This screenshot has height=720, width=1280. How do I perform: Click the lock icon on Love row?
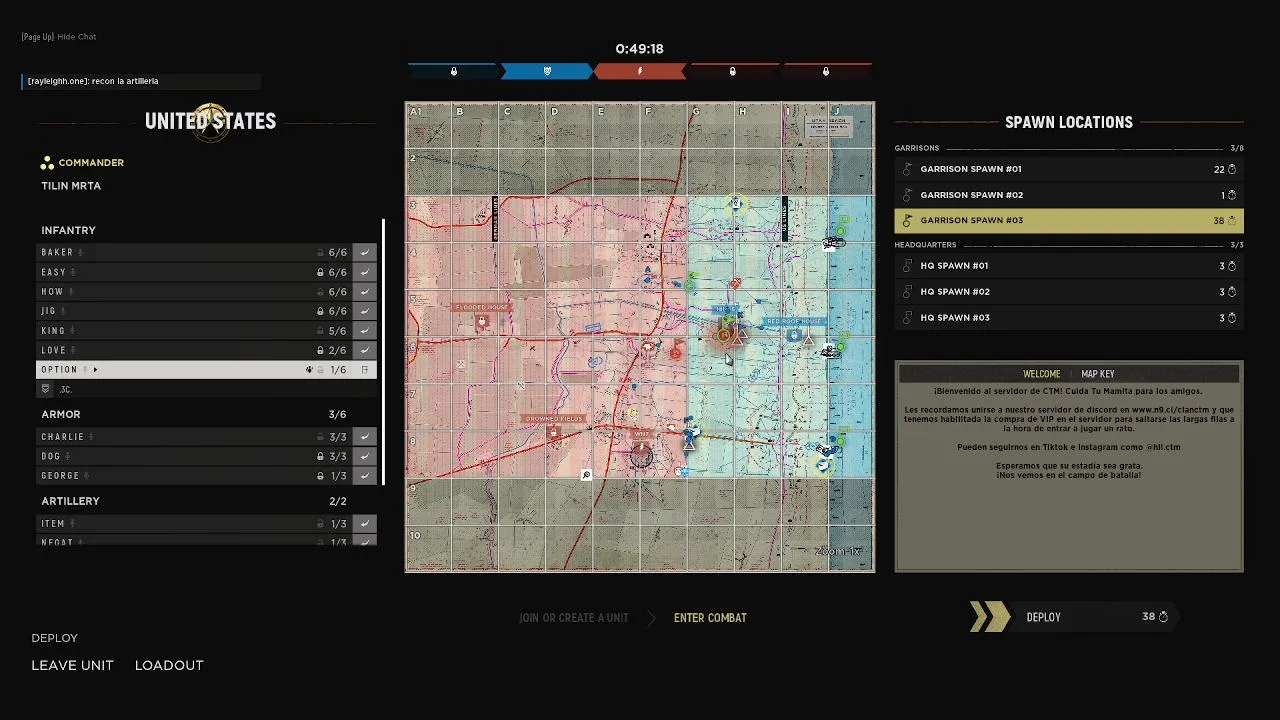tap(320, 350)
